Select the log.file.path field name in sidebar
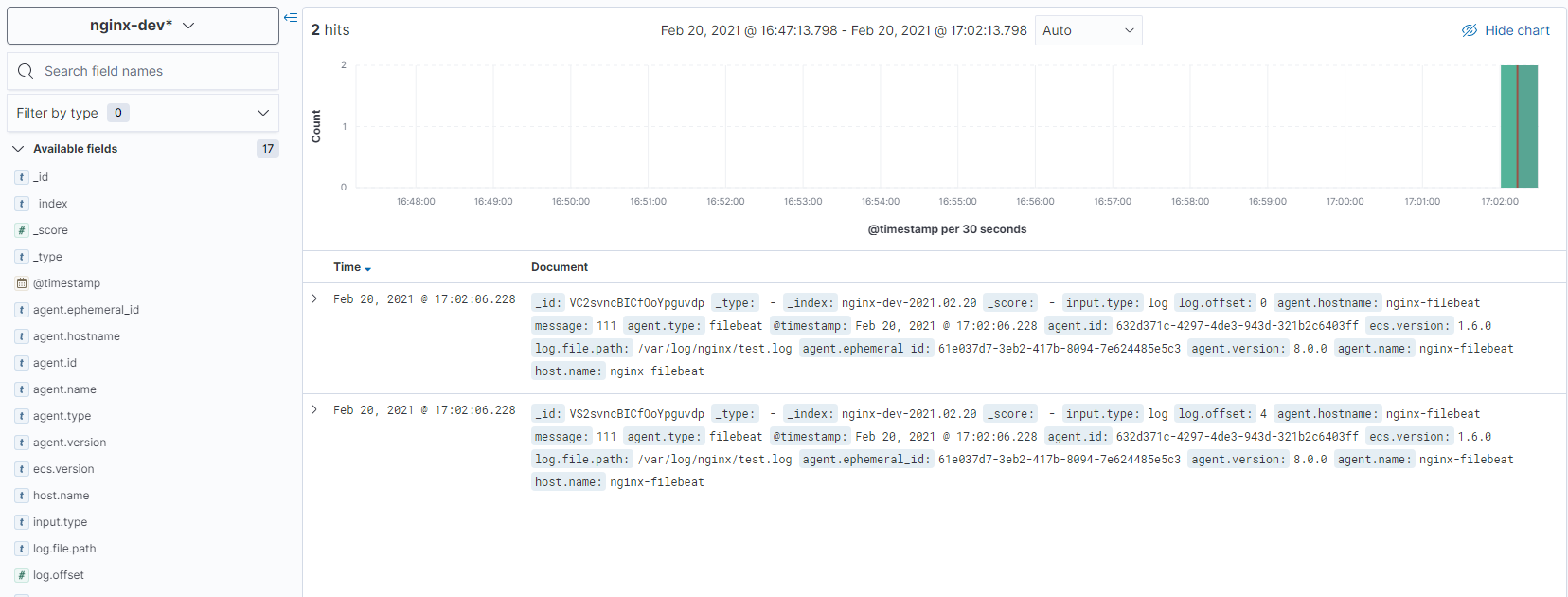Screen dimensions: 1568x597 [x=64, y=549]
